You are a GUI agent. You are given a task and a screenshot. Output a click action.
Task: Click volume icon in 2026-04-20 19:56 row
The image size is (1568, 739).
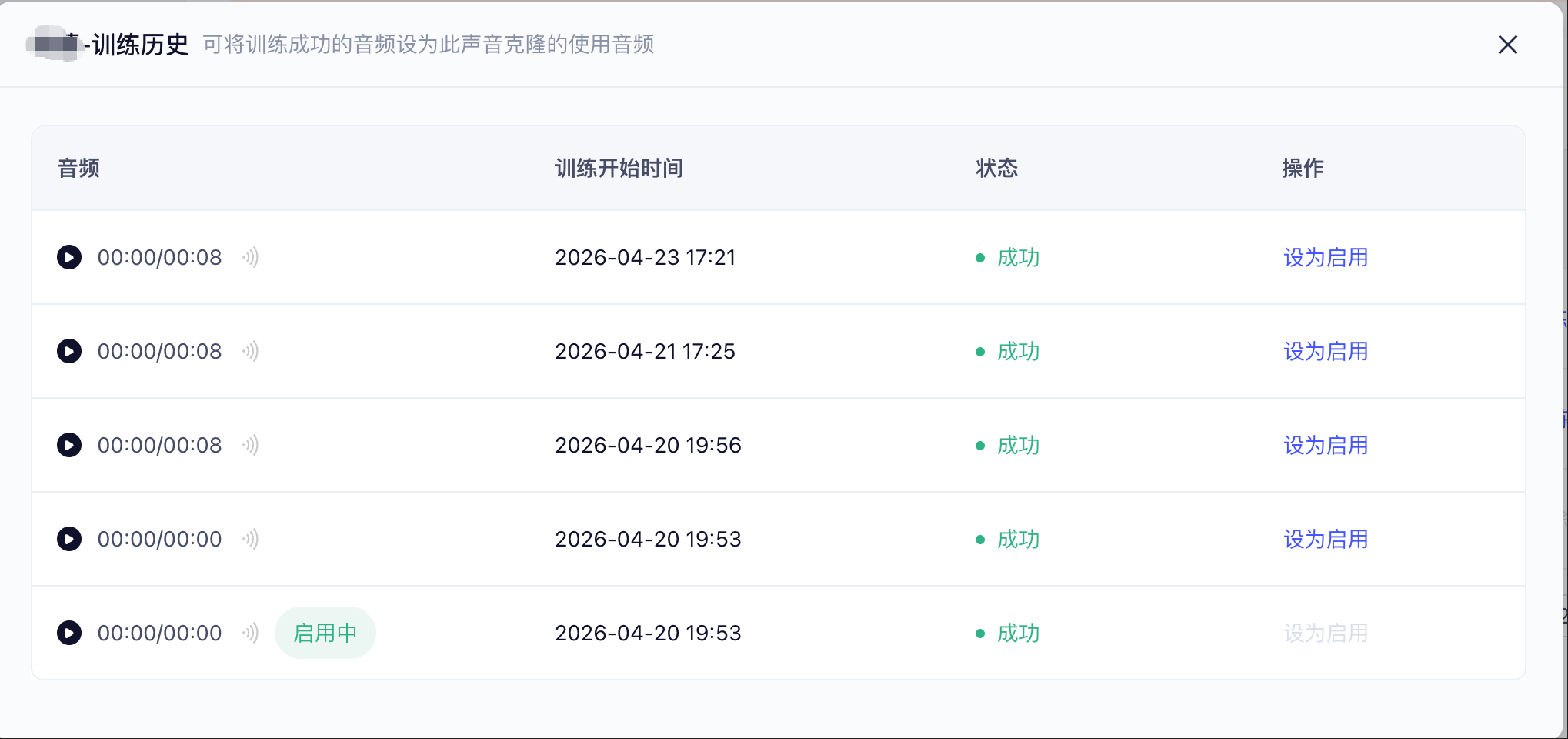(x=251, y=445)
